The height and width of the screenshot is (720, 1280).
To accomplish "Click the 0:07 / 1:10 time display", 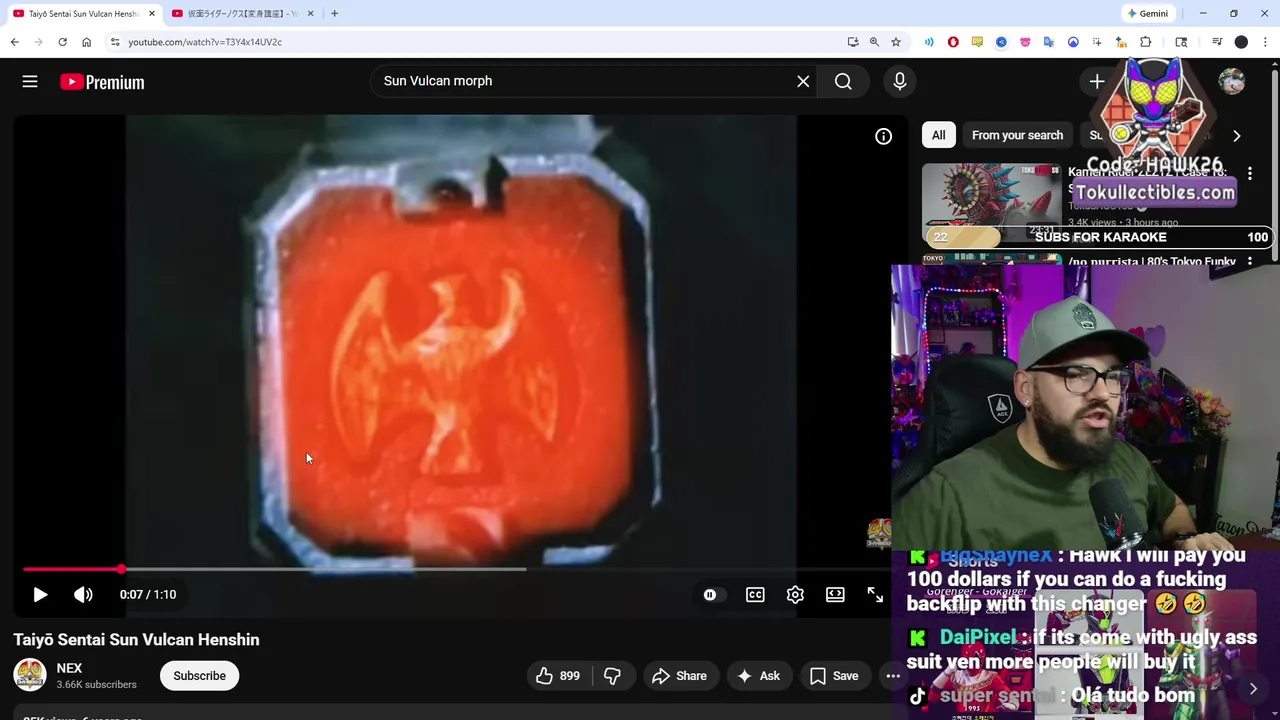I will 148,594.
